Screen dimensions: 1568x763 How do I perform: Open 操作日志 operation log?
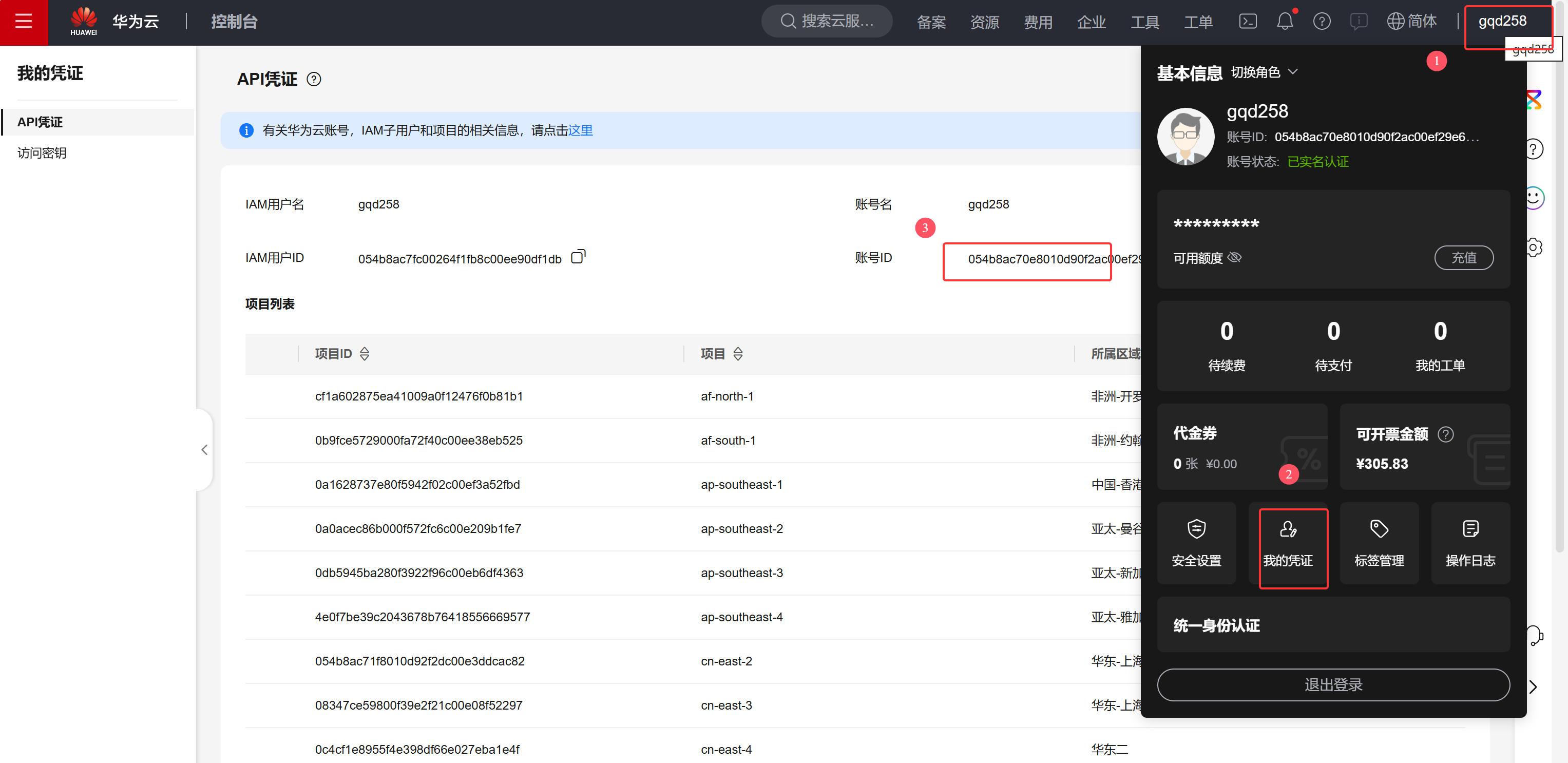(x=1470, y=543)
